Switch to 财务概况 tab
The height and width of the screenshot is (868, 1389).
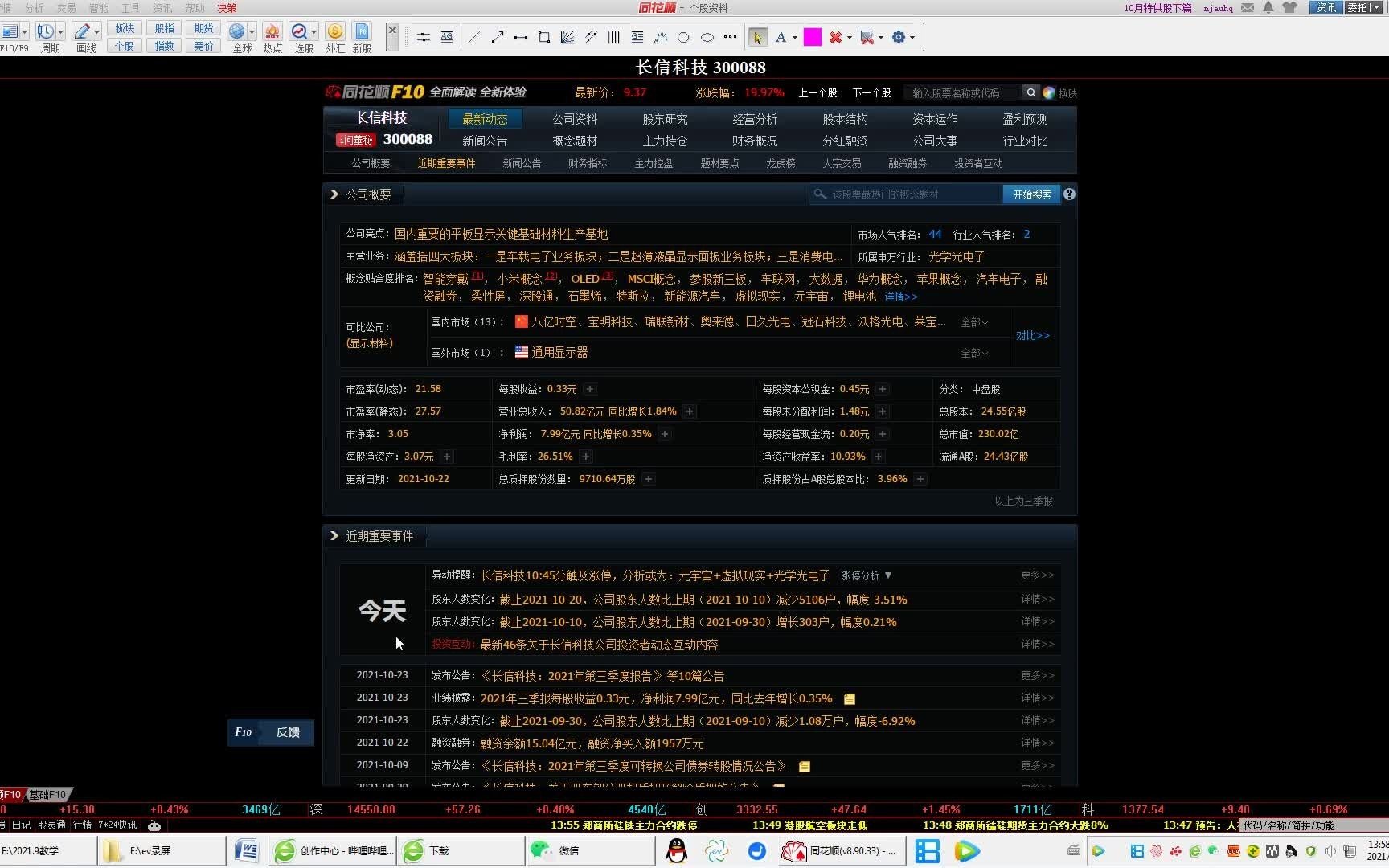(755, 141)
